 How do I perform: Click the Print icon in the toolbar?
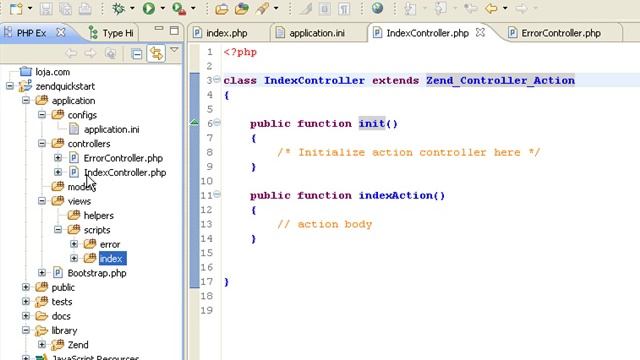click(85, 8)
